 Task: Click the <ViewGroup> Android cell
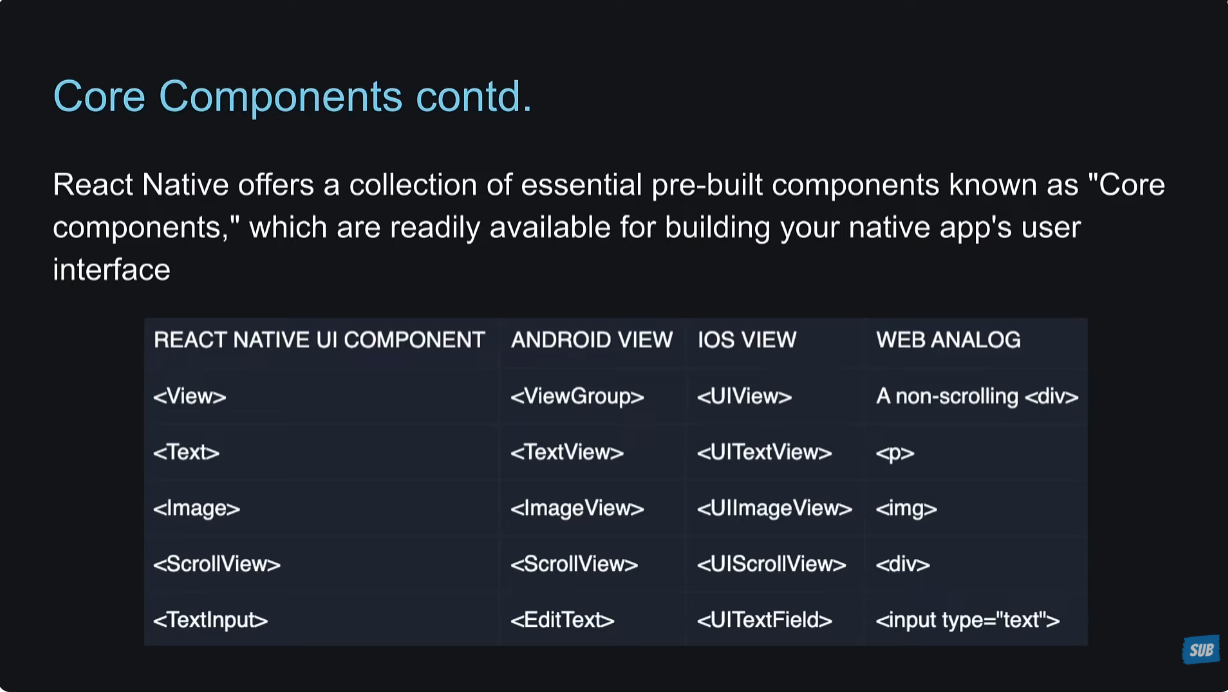(x=577, y=396)
